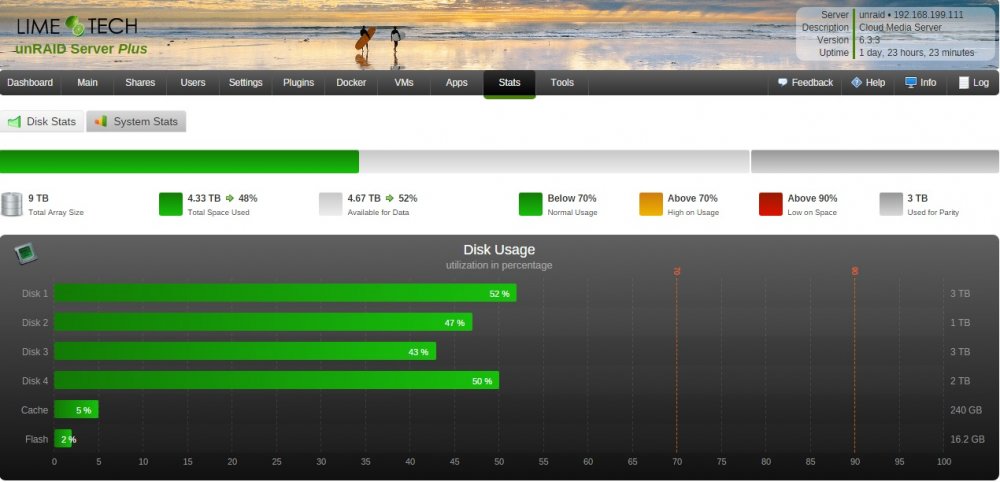This screenshot has height=482, width=1000.
Task: Open the Plugins tab
Action: pos(298,83)
